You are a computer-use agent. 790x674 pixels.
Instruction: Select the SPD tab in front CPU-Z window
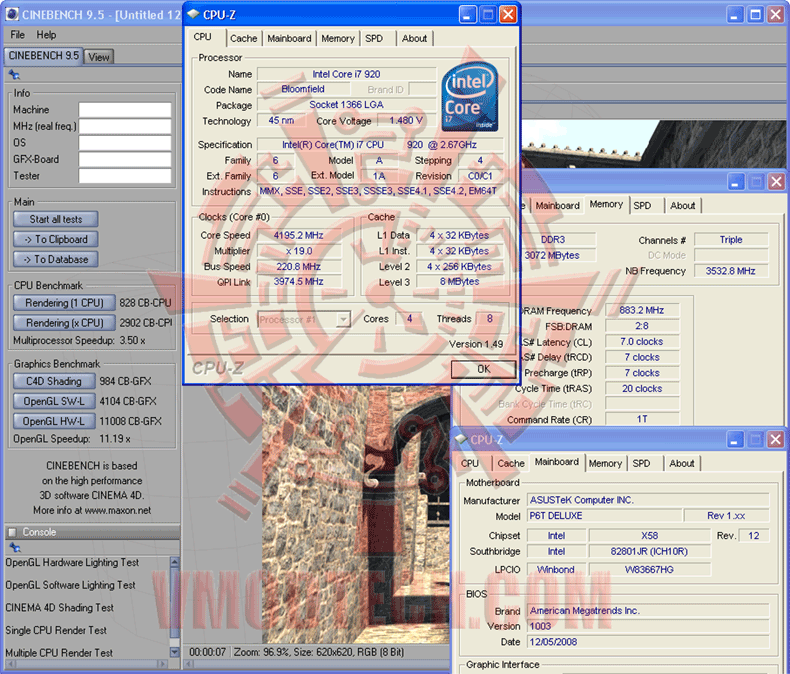pyautogui.click(x=374, y=39)
